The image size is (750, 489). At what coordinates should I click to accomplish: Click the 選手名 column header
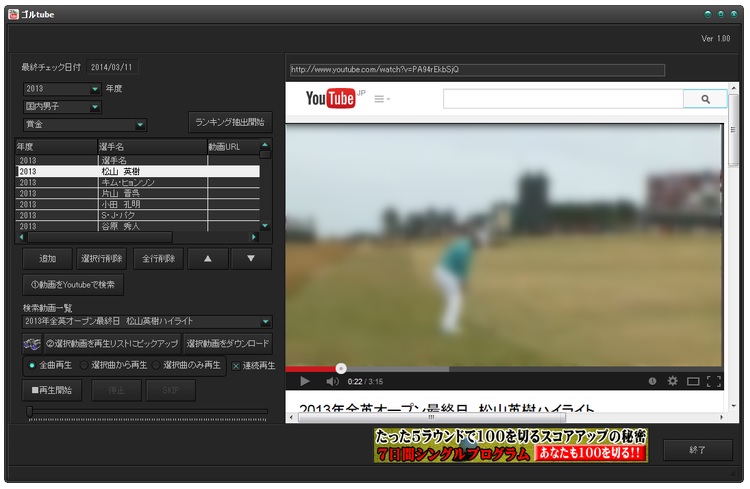click(x=152, y=147)
